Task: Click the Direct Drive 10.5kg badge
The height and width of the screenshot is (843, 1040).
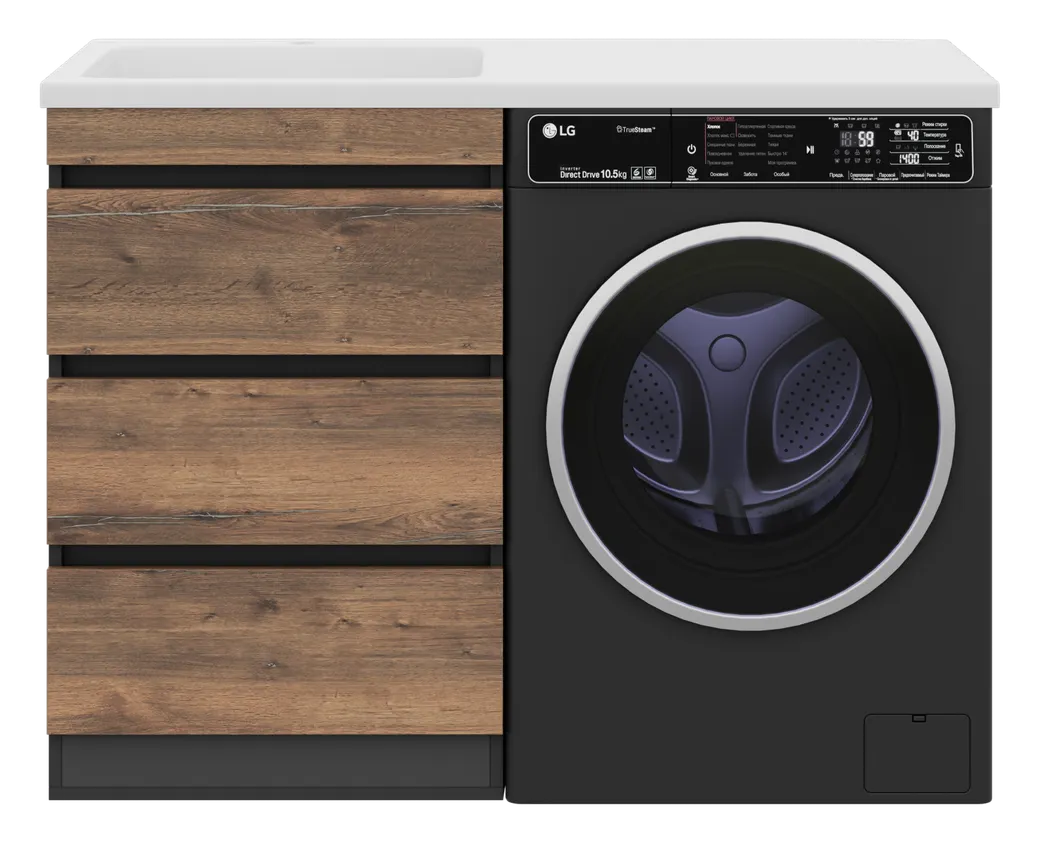Action: 593,174
